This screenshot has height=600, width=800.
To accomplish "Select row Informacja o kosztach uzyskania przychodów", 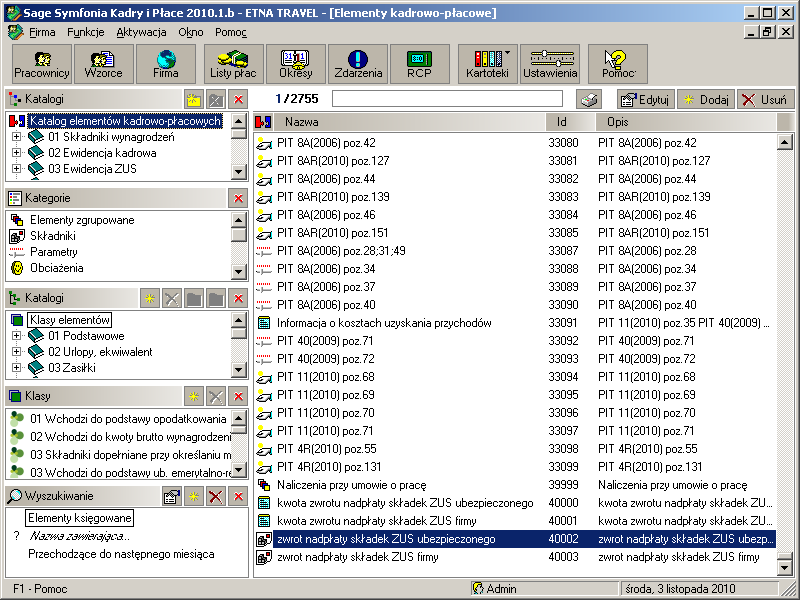I will (x=514, y=323).
